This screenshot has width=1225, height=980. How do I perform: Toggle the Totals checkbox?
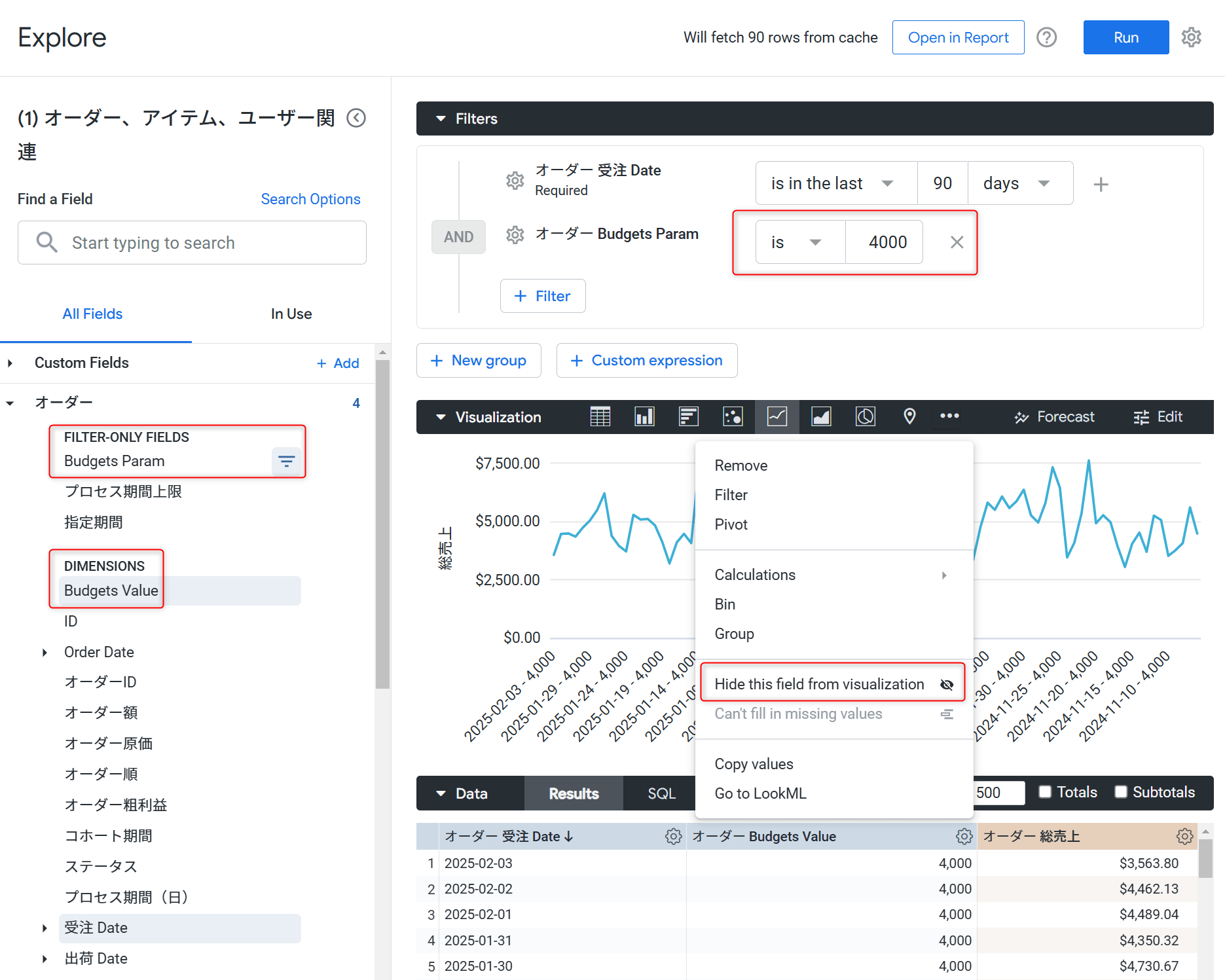[1045, 792]
